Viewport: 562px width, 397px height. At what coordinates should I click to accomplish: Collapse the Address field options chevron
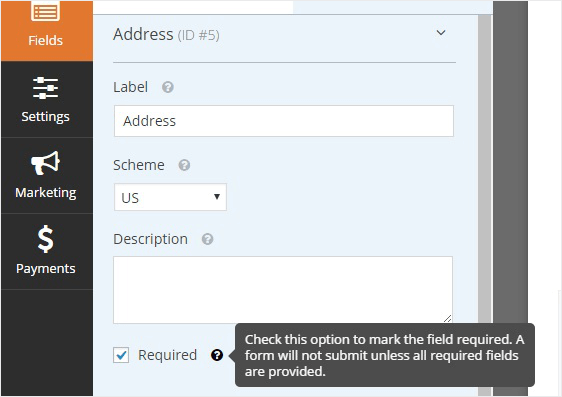coord(441,33)
